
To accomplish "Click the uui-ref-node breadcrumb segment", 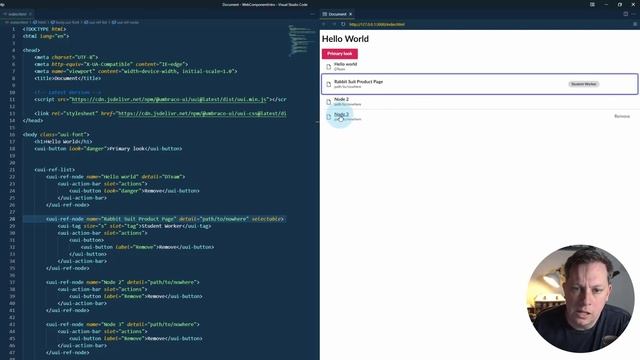I will pyautogui.click(x=125, y=22).
